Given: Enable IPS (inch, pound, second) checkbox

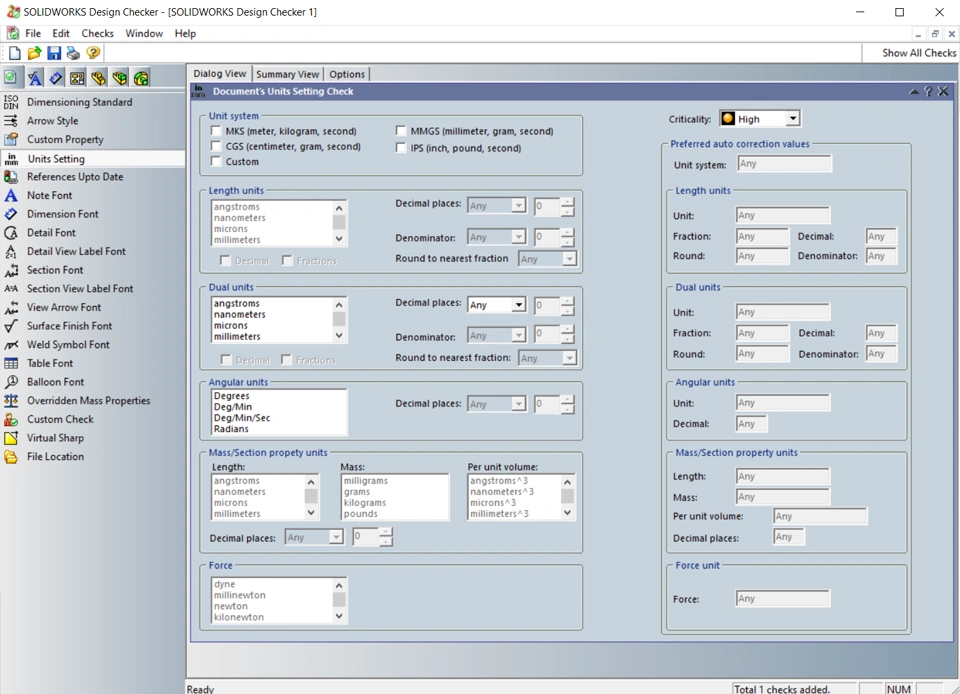Looking at the screenshot, I should pyautogui.click(x=401, y=147).
